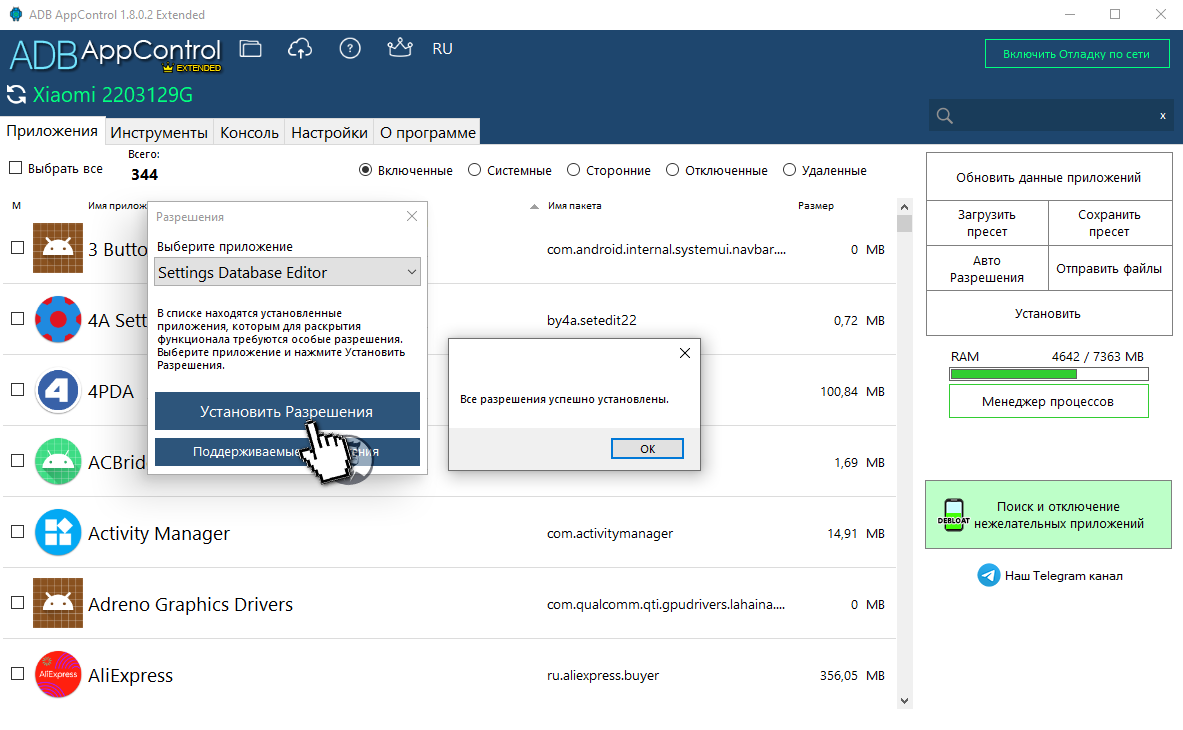
Task: Click the Xiaomi 2203129G device name
Action: 112,95
